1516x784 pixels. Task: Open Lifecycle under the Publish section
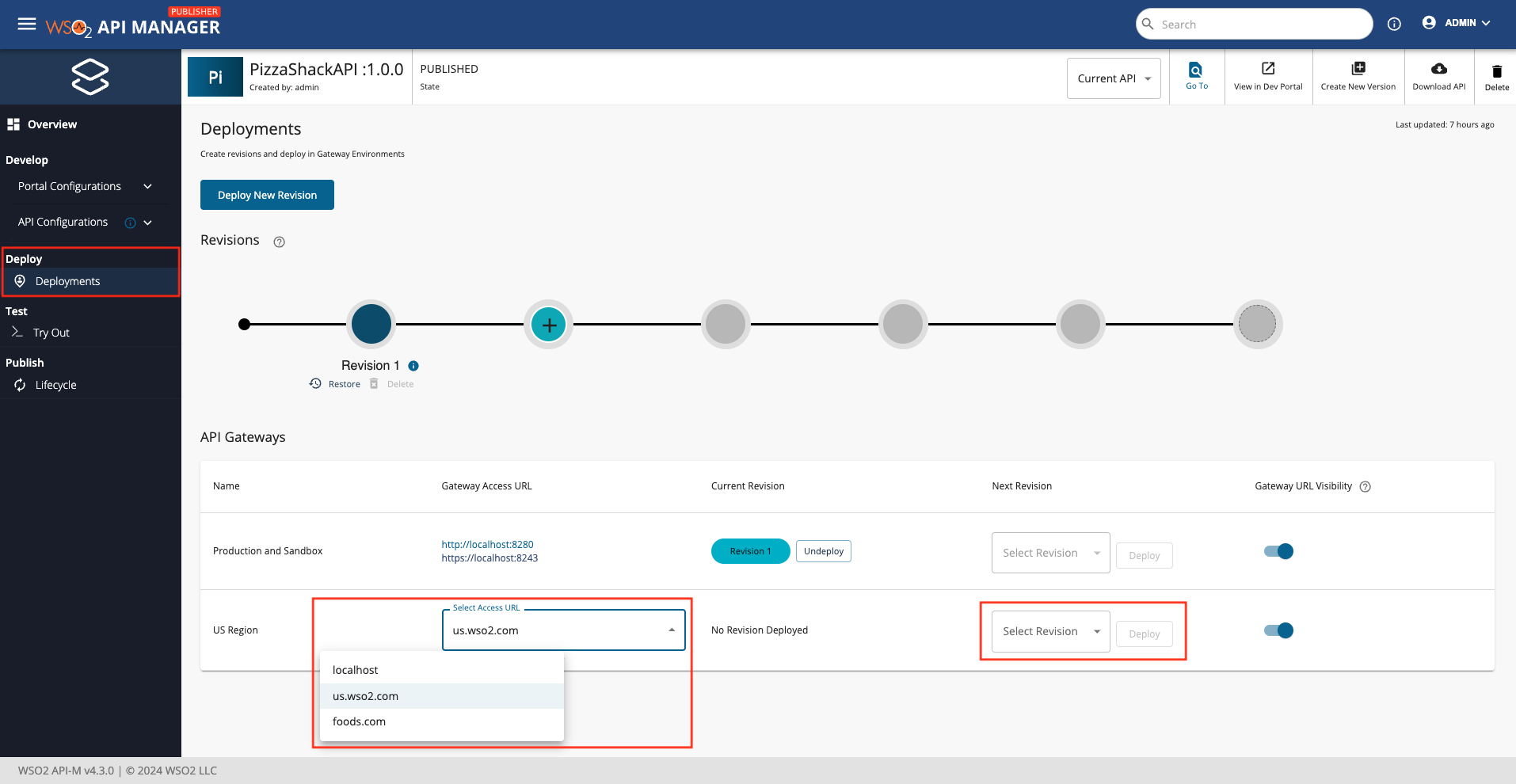(x=55, y=385)
